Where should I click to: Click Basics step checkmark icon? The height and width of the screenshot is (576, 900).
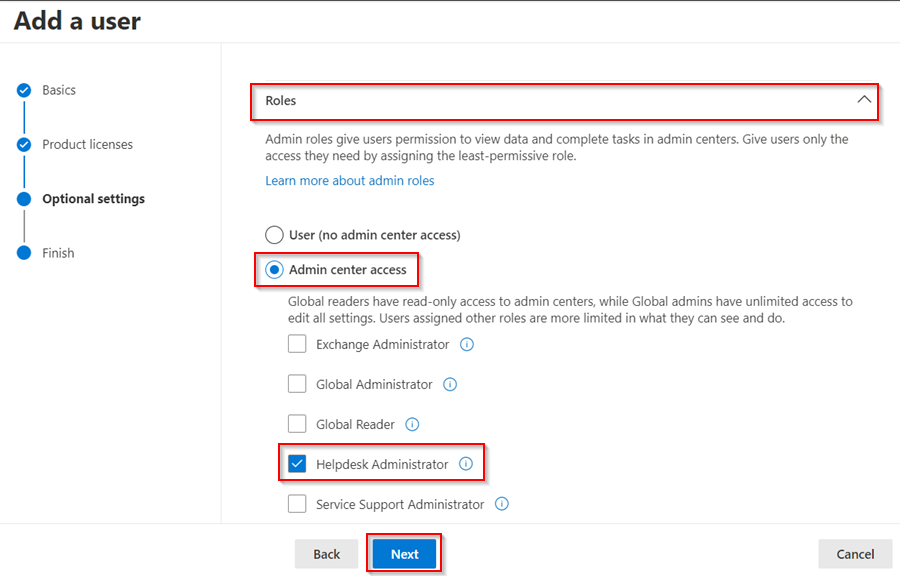24,90
